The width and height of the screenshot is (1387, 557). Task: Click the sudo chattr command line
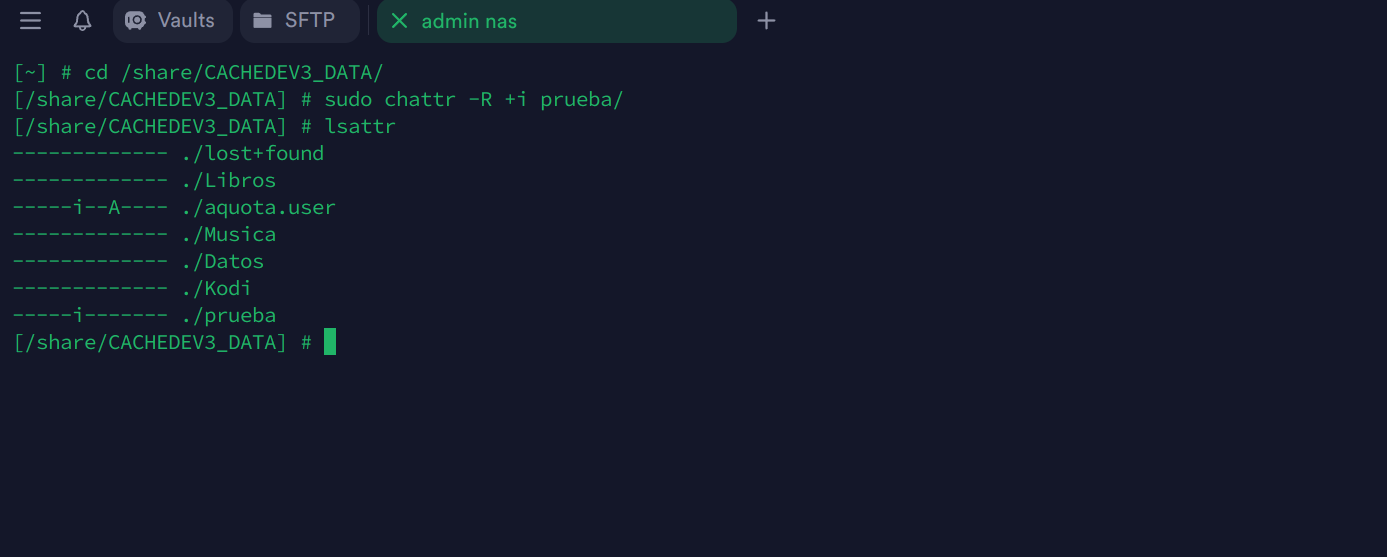[473, 100]
